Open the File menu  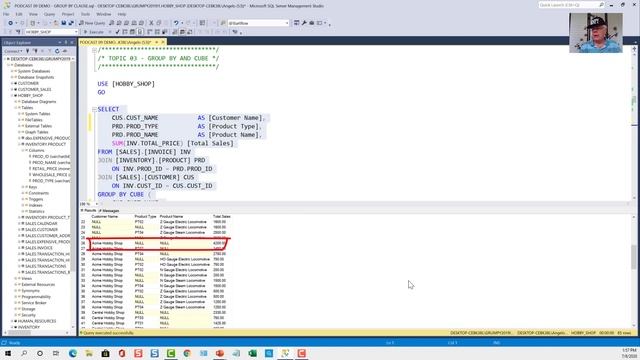tap(6, 14)
